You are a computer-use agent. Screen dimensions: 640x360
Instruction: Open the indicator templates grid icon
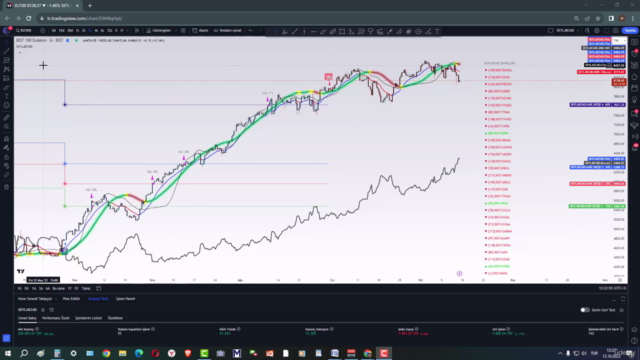pos(183,31)
